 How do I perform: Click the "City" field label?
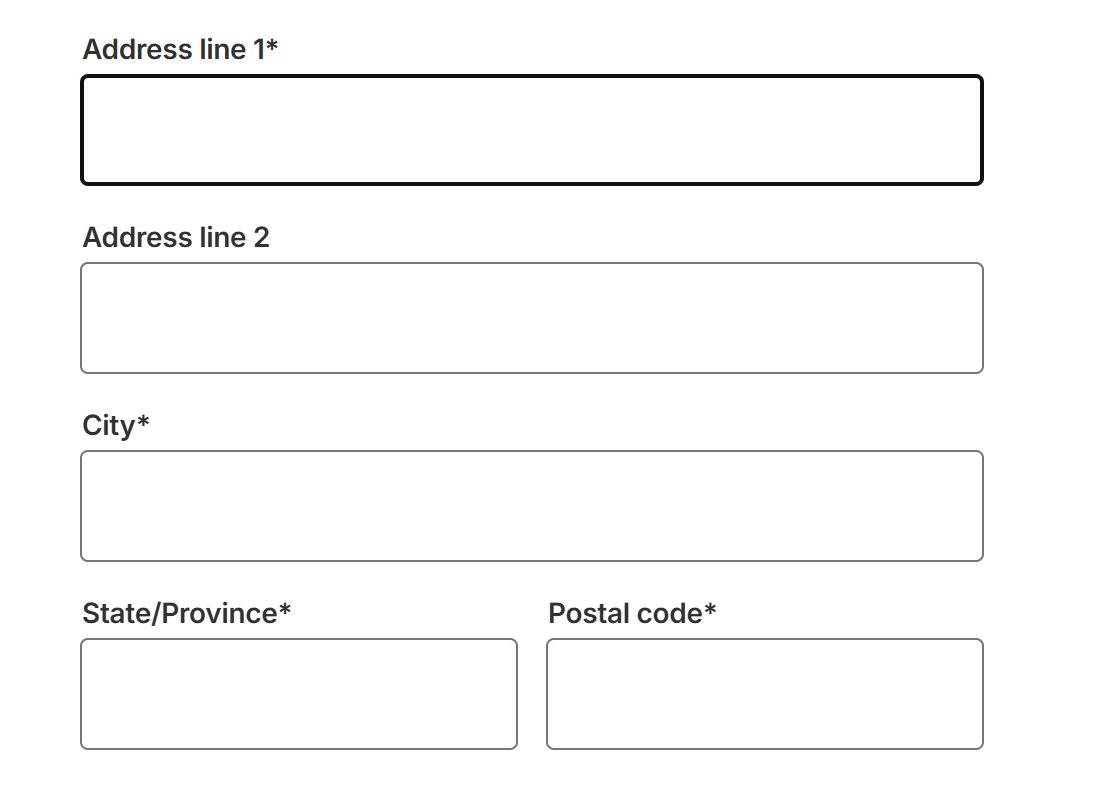click(108, 425)
